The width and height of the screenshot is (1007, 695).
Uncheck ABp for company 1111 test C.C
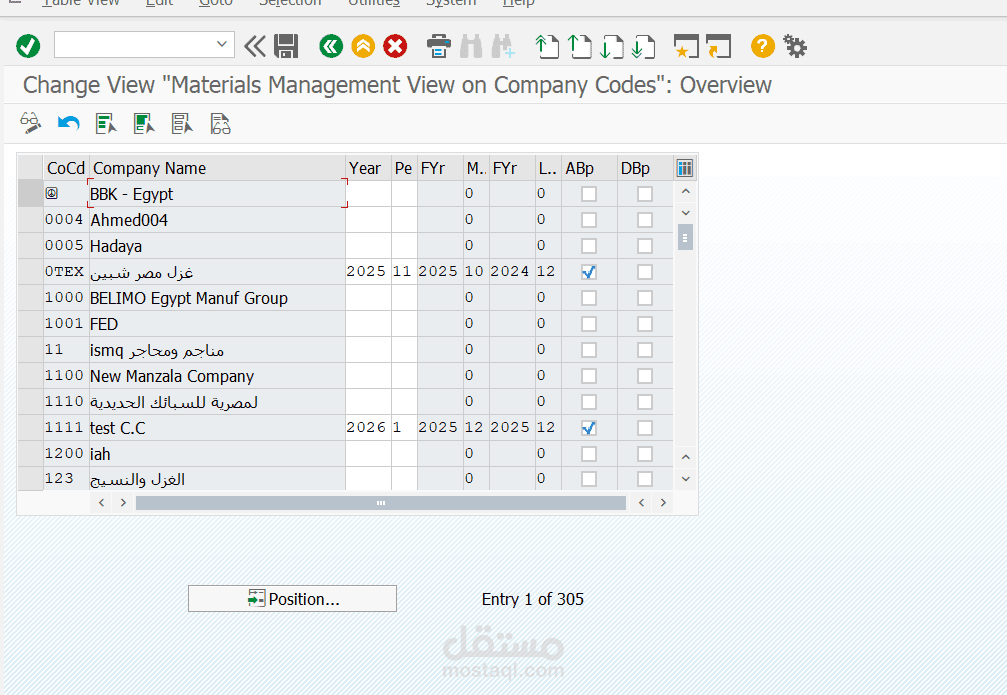588,427
